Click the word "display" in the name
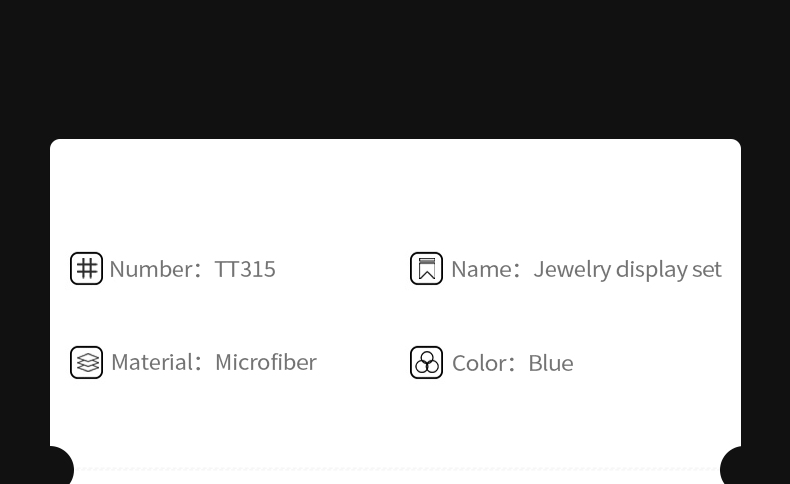790x484 pixels. [x=651, y=269]
